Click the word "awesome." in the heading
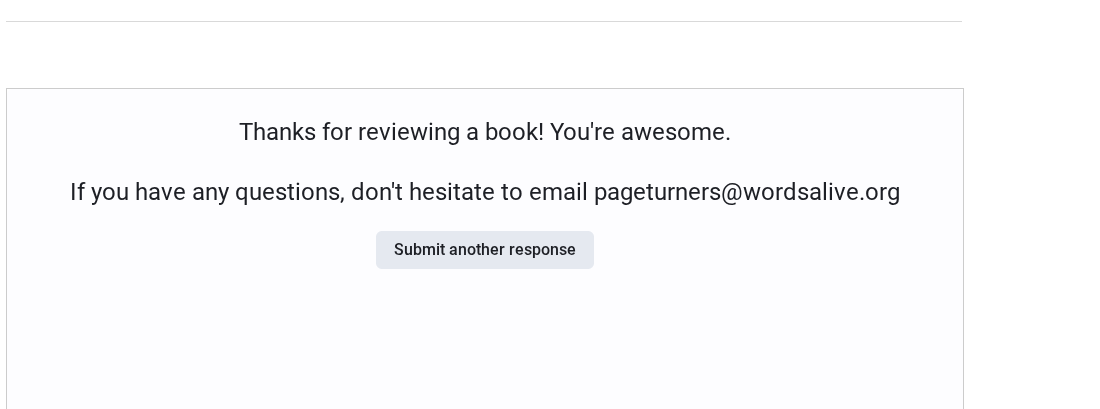 point(676,132)
